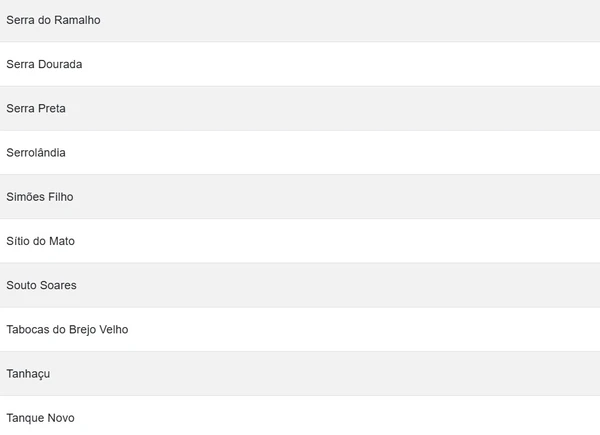
Task: Click the Simões Filho entry
Action: [x=39, y=197]
